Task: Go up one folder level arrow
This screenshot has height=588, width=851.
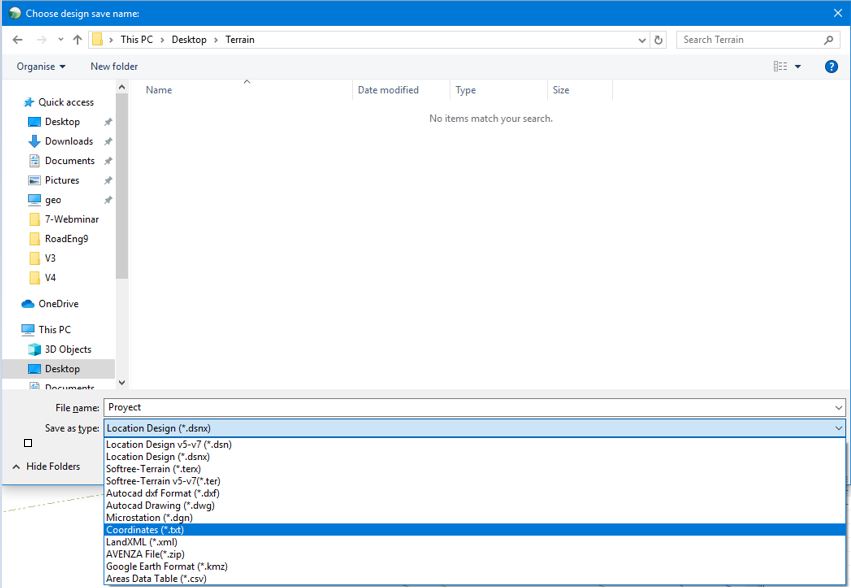Action: (78, 40)
